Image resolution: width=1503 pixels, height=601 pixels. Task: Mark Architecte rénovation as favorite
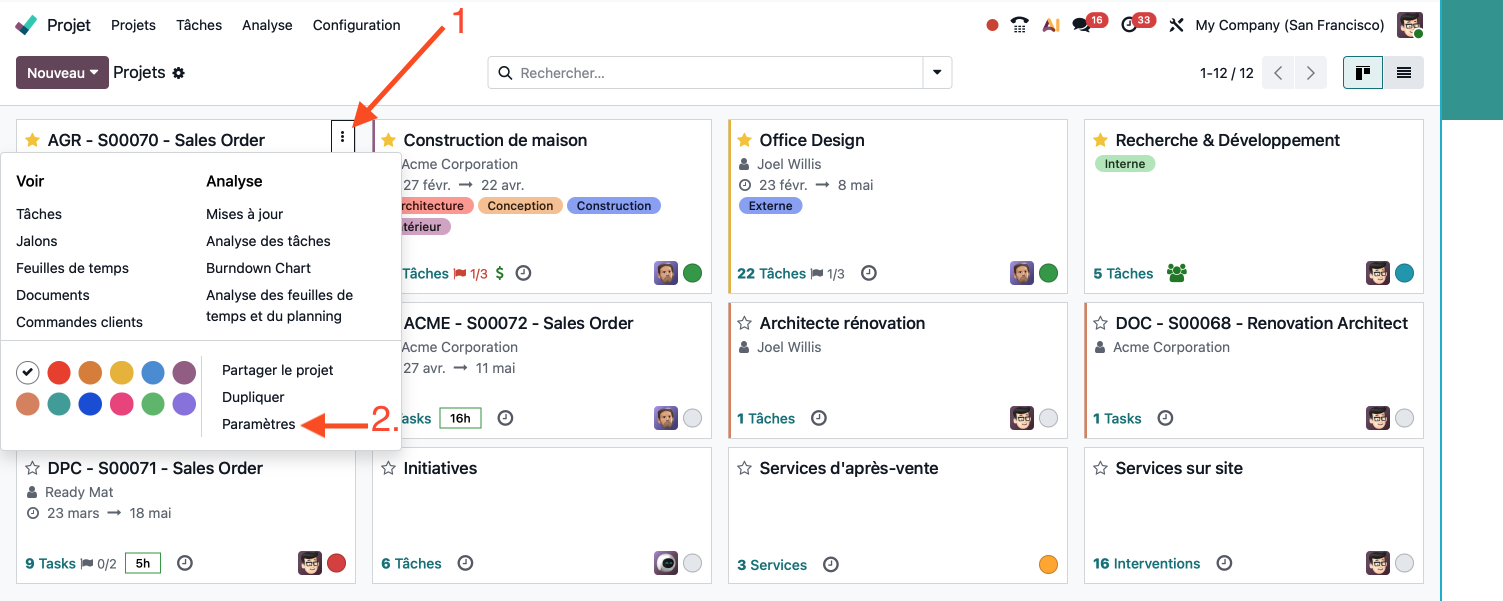click(744, 323)
